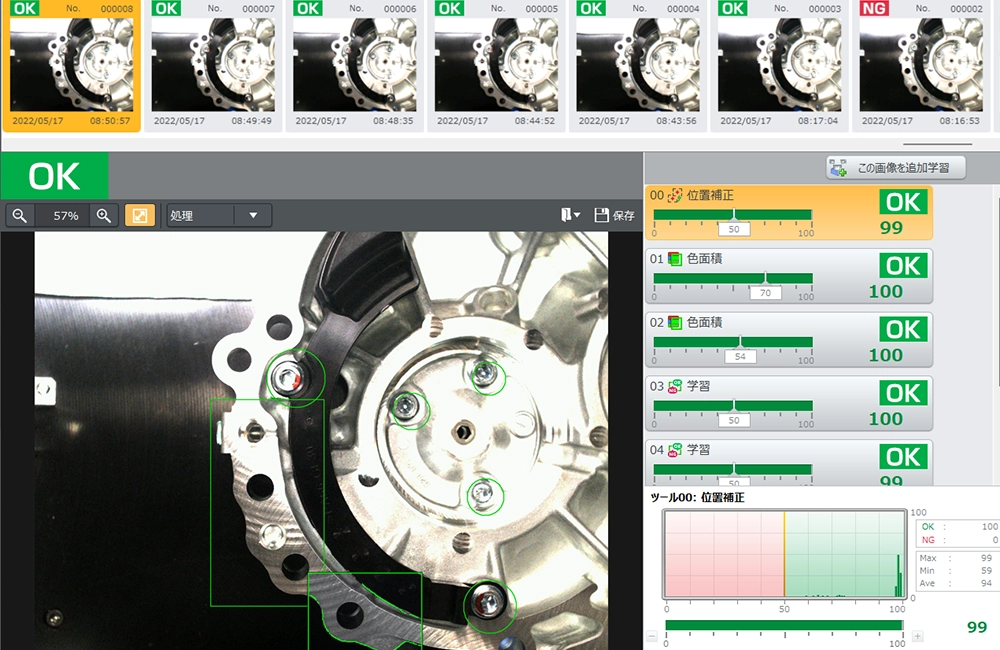Save image with the 保存 button
This screenshot has height=650, width=1000.
[615, 215]
